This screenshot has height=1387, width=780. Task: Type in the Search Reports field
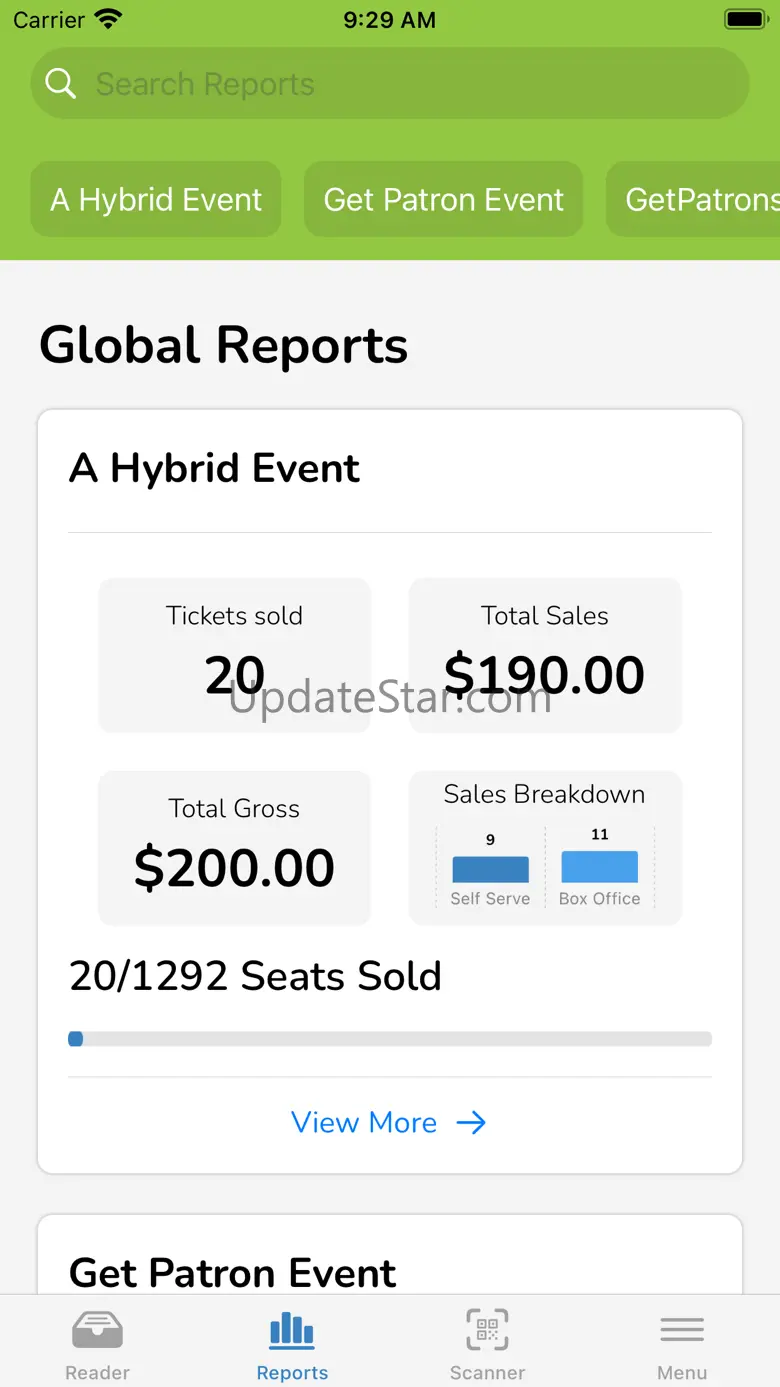(400, 84)
